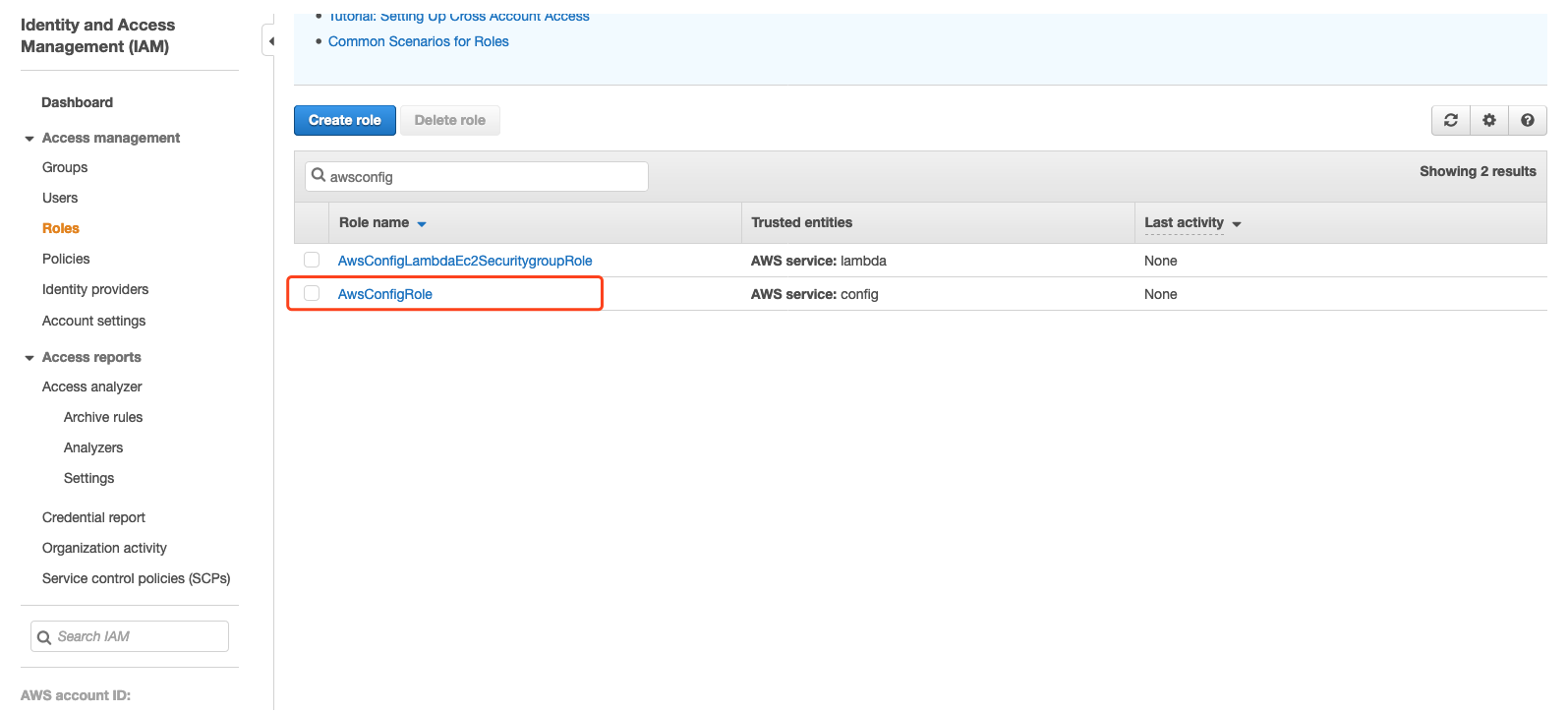Open Organization activity page
Viewport: 1568px width, 713px height.
point(104,548)
